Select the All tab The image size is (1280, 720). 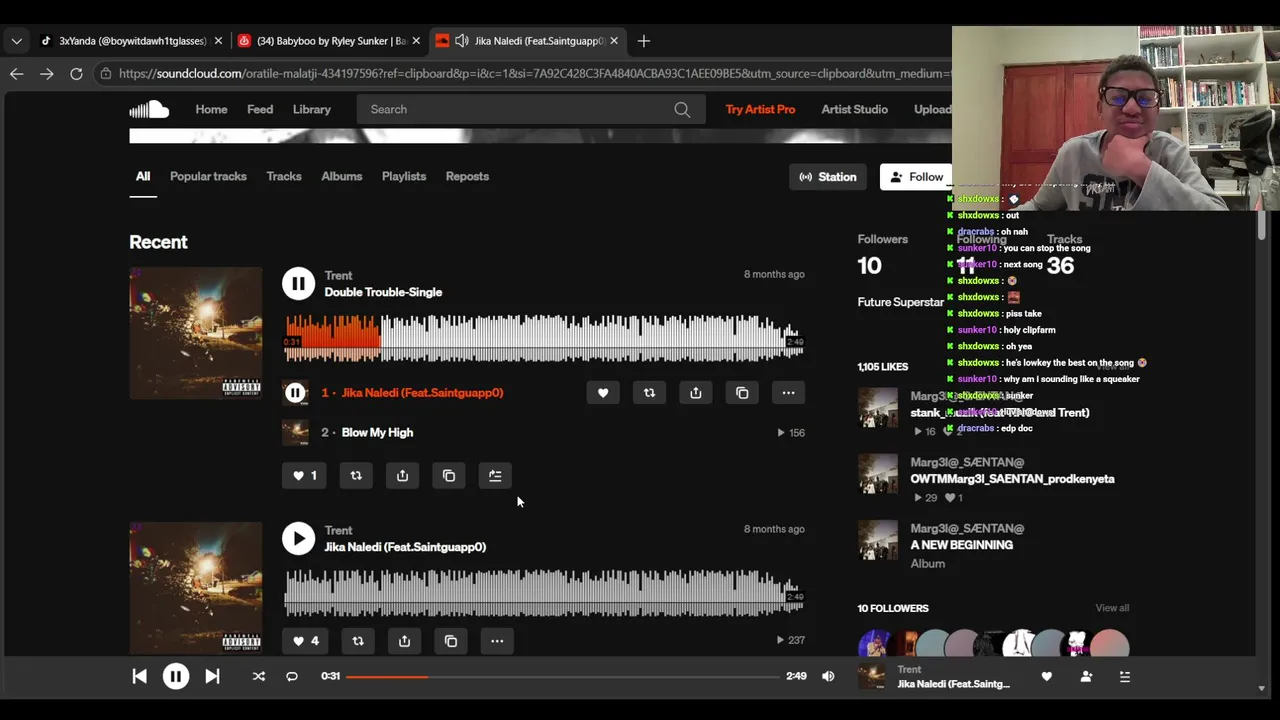pos(143,176)
